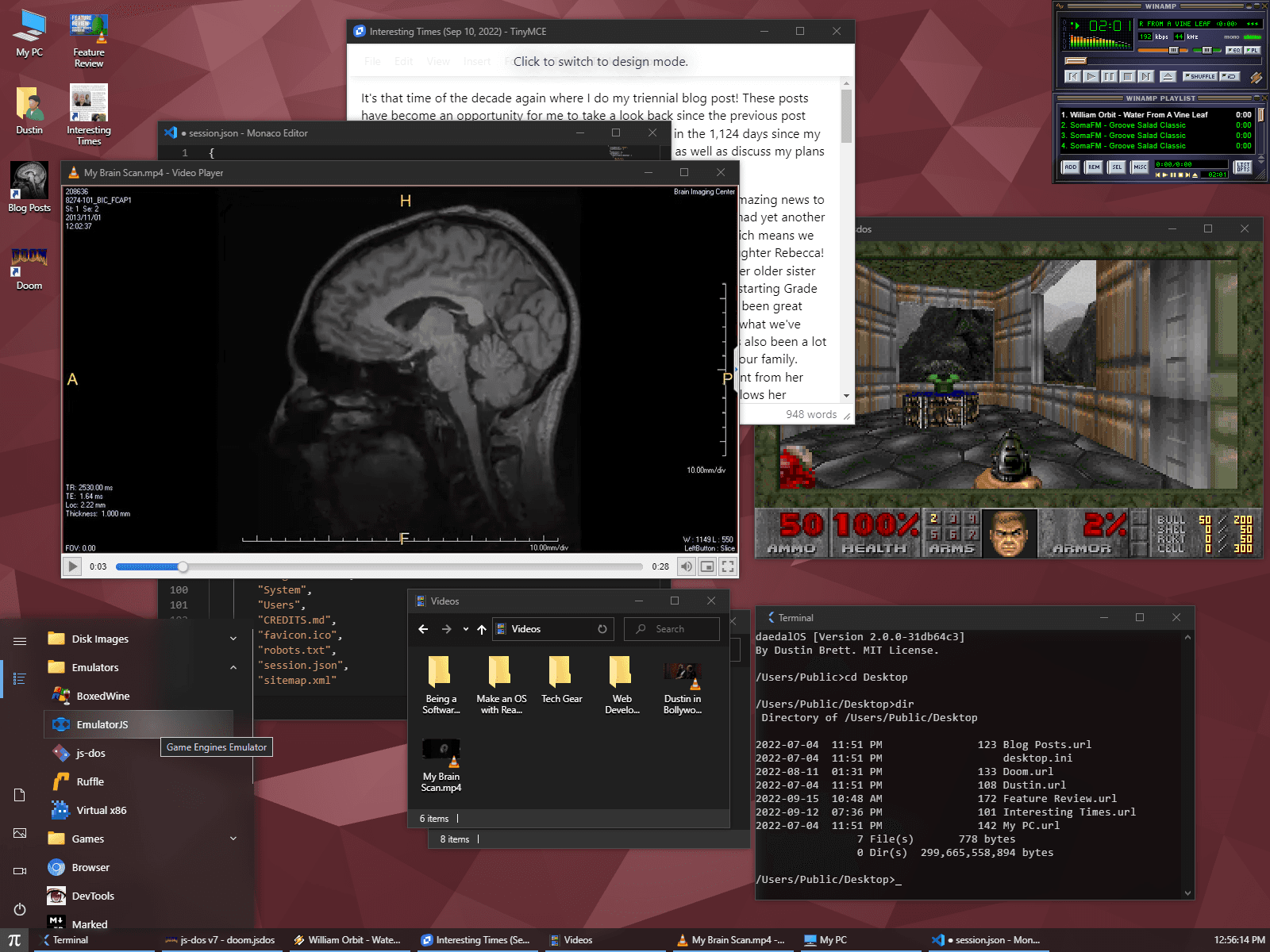This screenshot has width=1270, height=952.
Task: Toggle Winamp shuffle mode
Action: 1199,76
